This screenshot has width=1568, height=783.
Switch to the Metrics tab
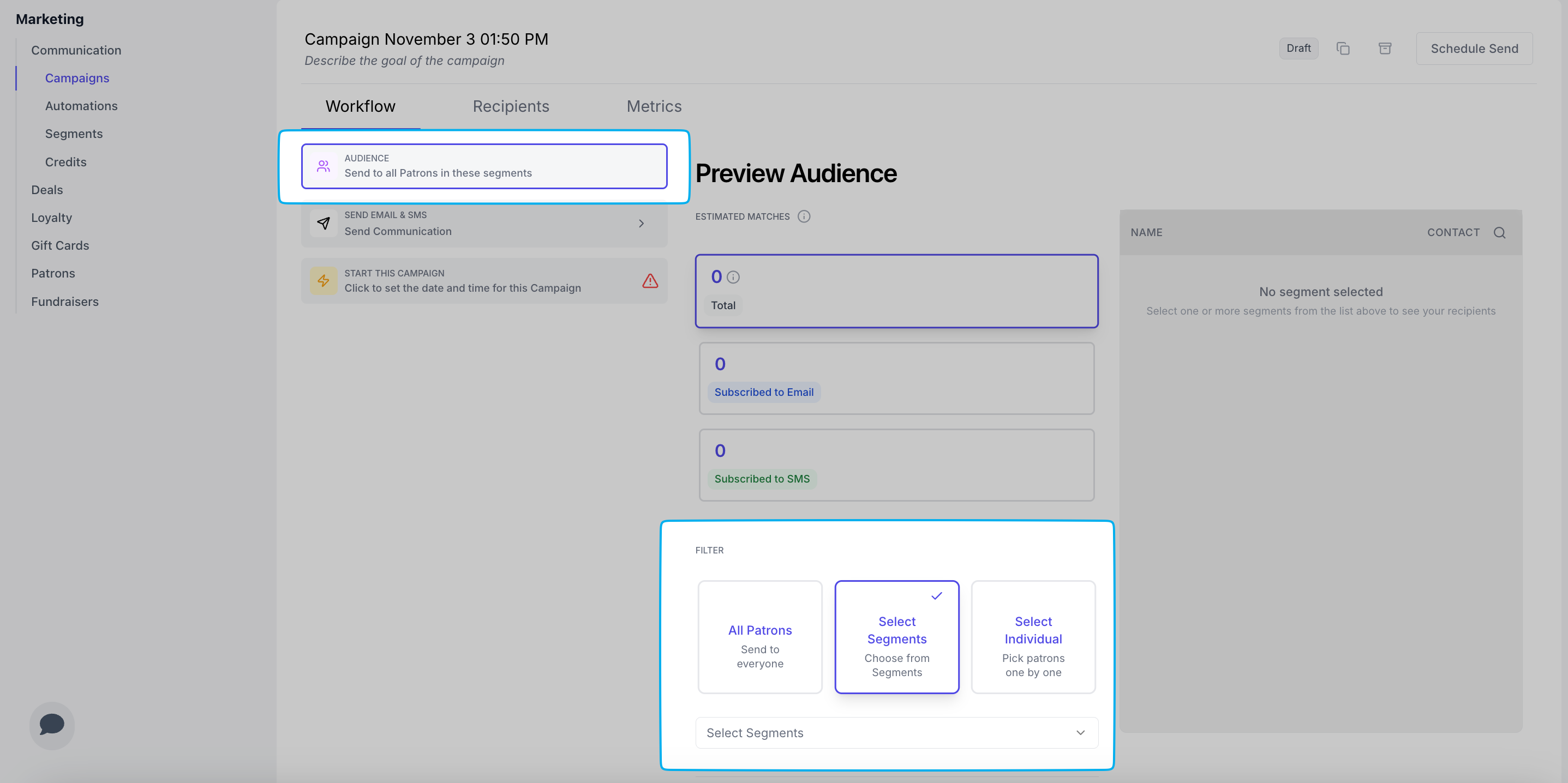coord(654,106)
